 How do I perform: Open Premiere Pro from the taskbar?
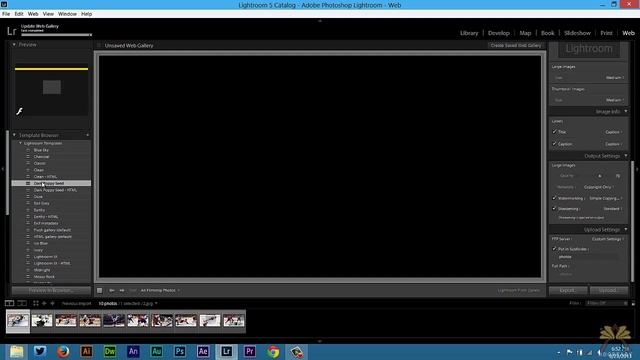[250, 351]
